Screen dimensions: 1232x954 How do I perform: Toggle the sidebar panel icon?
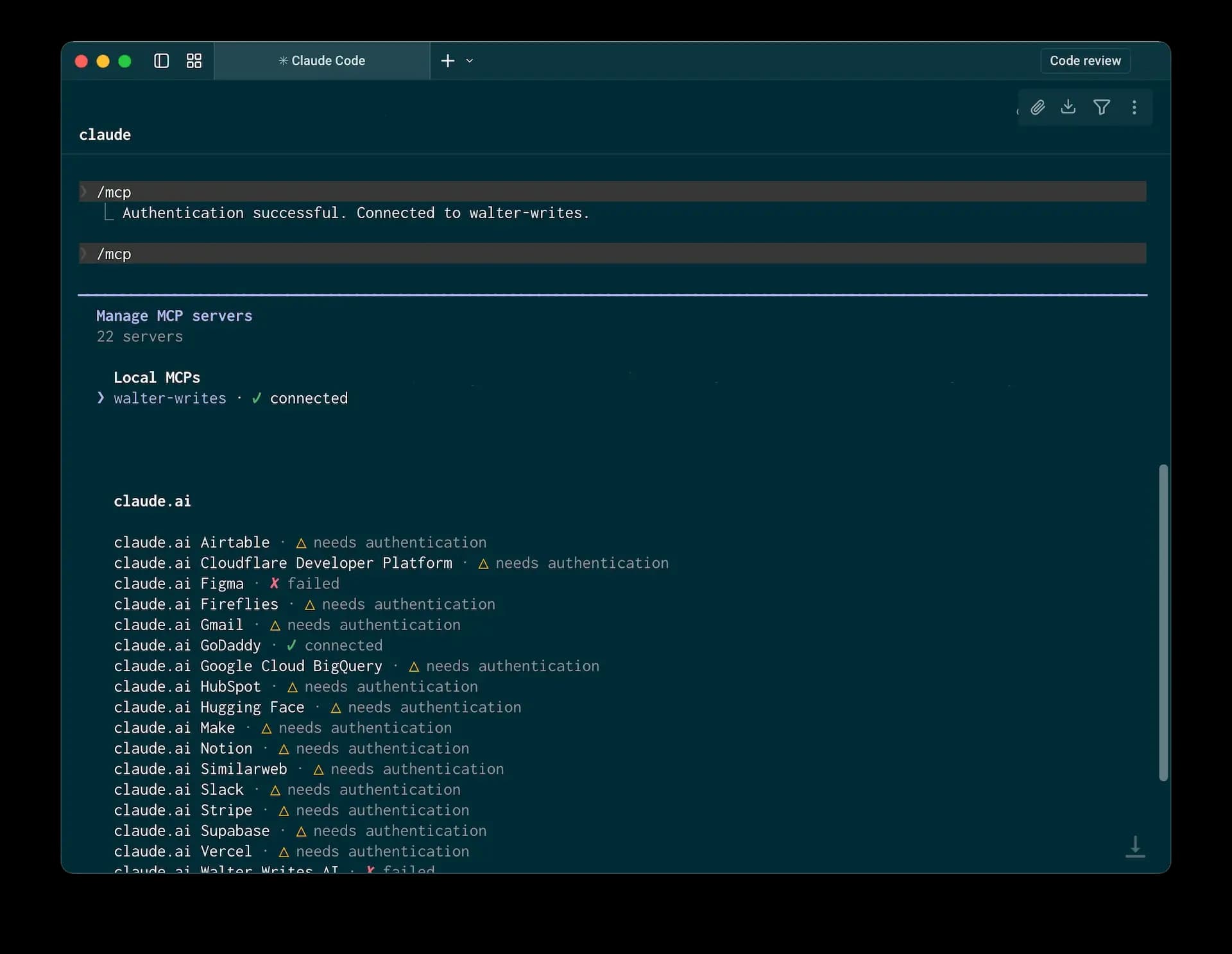tap(161, 61)
